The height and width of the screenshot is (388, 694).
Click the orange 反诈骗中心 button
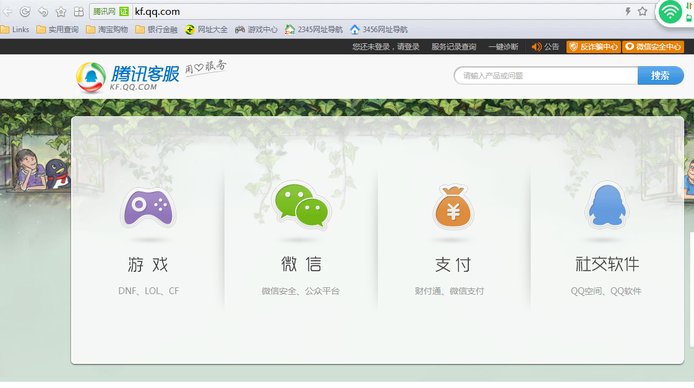594,47
